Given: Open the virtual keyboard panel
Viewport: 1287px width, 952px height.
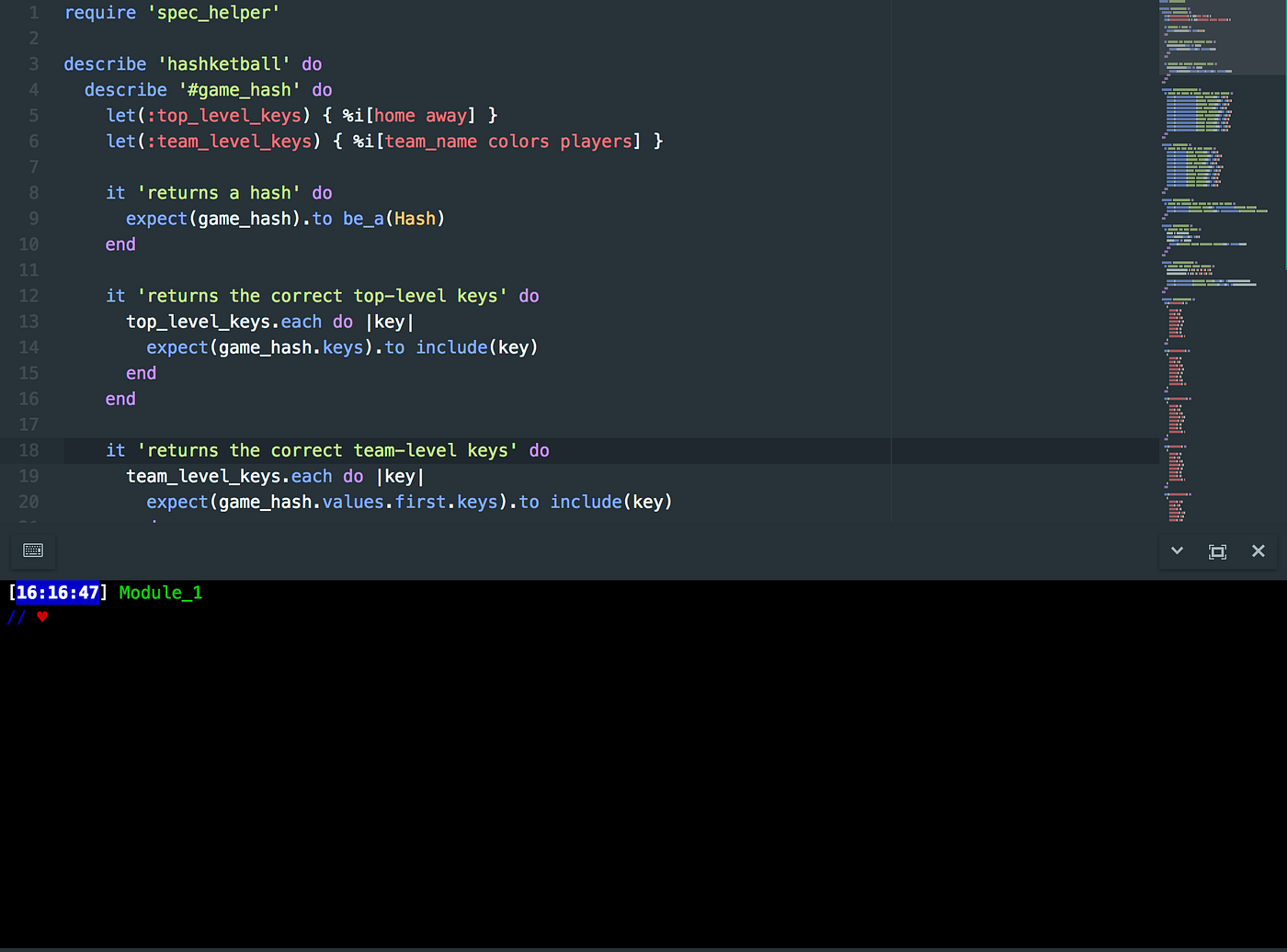Looking at the screenshot, I should pyautogui.click(x=33, y=550).
